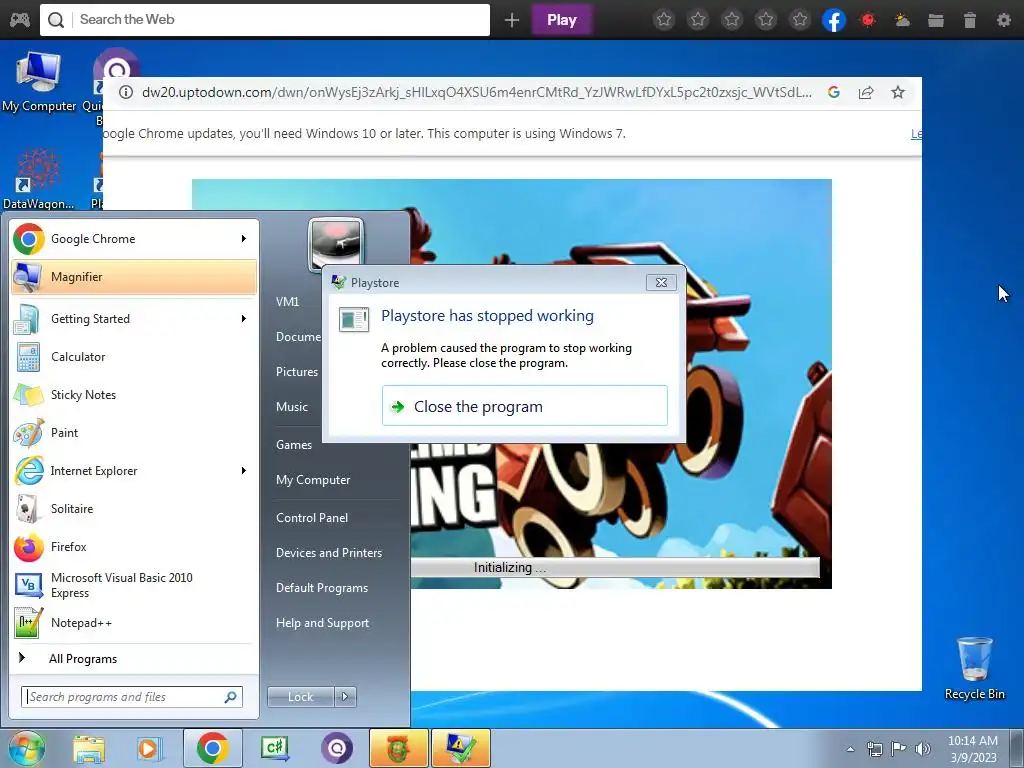The width and height of the screenshot is (1024, 768).
Task: Click the Lock button in Start menu
Action: (300, 697)
